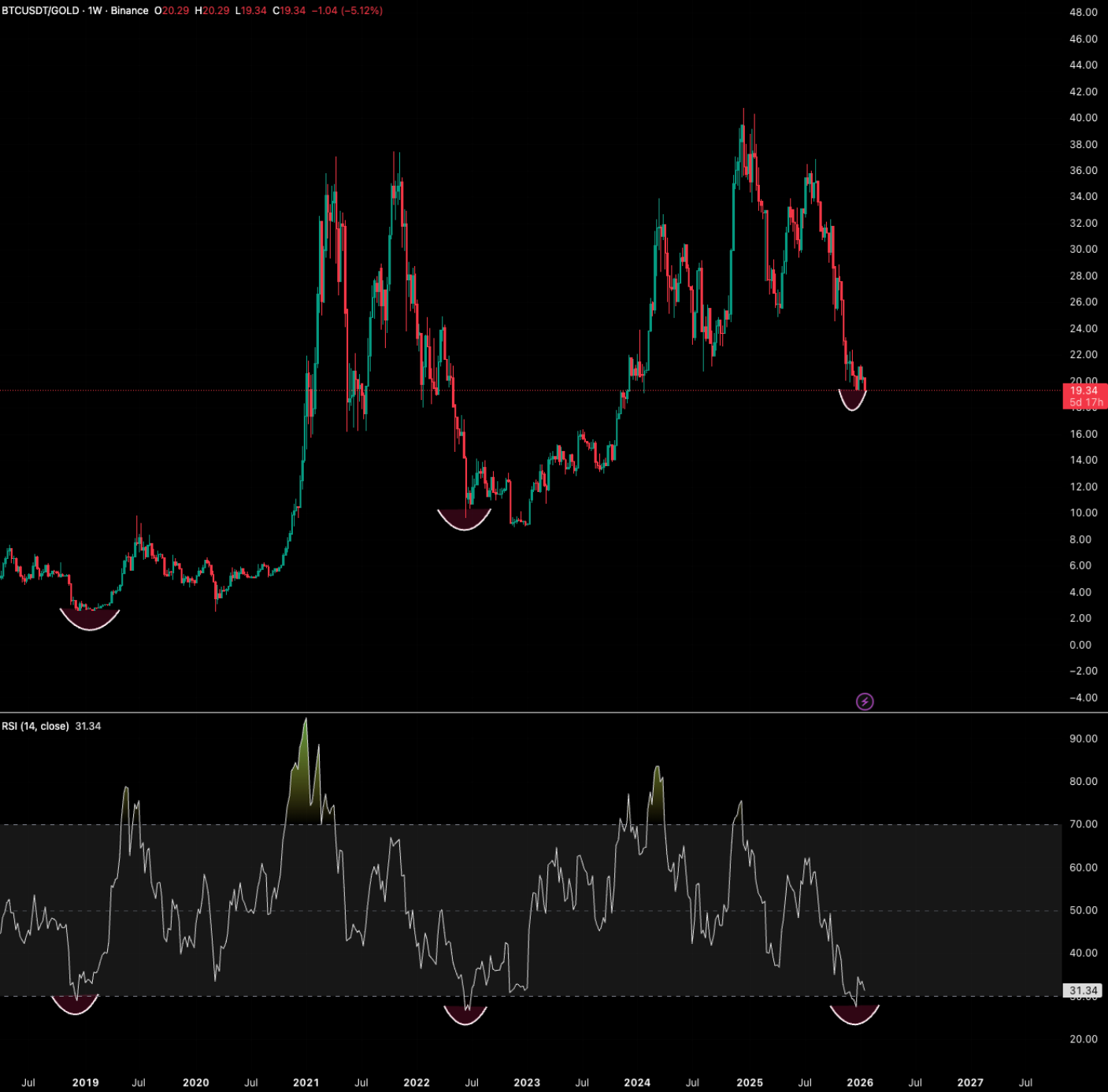The height and width of the screenshot is (1092, 1108).
Task: Click the 2027 label on the time axis
Action: tap(969, 1083)
